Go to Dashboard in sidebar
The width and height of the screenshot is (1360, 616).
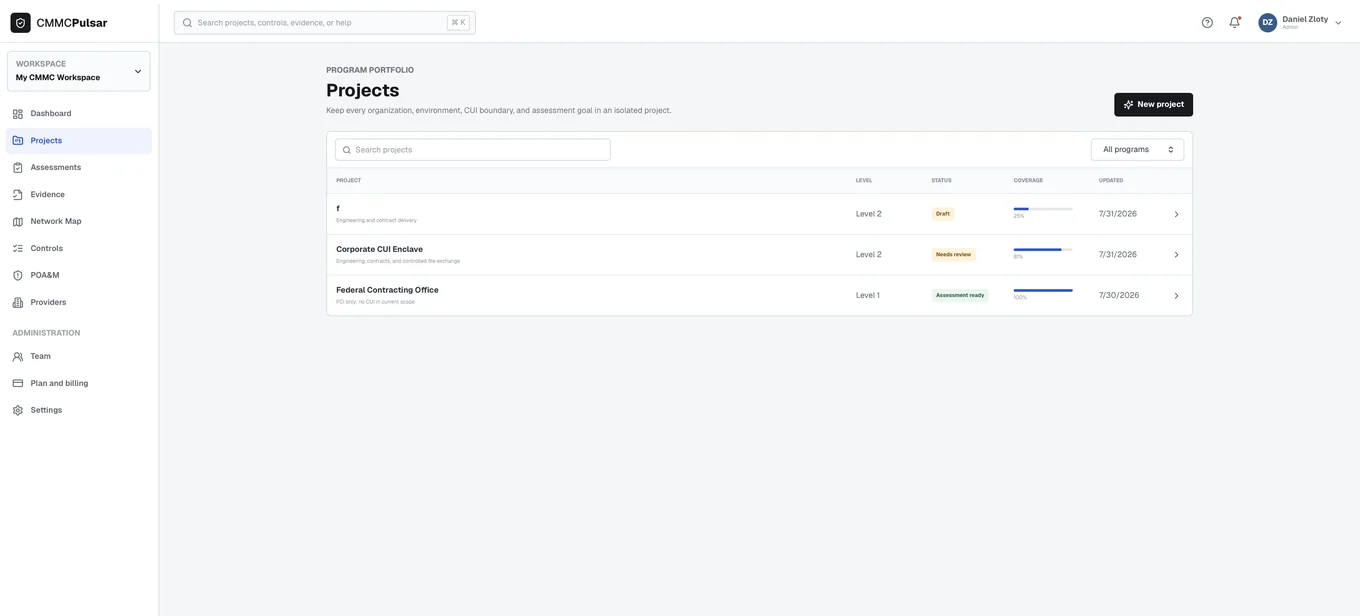coord(79,114)
